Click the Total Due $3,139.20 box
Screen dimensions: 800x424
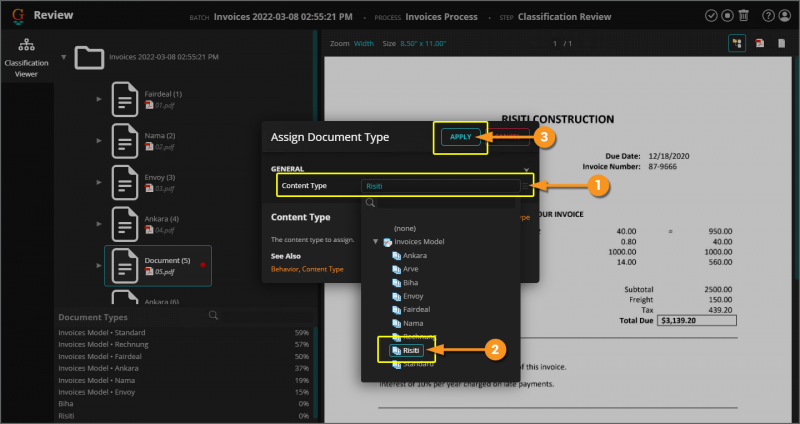(x=696, y=320)
